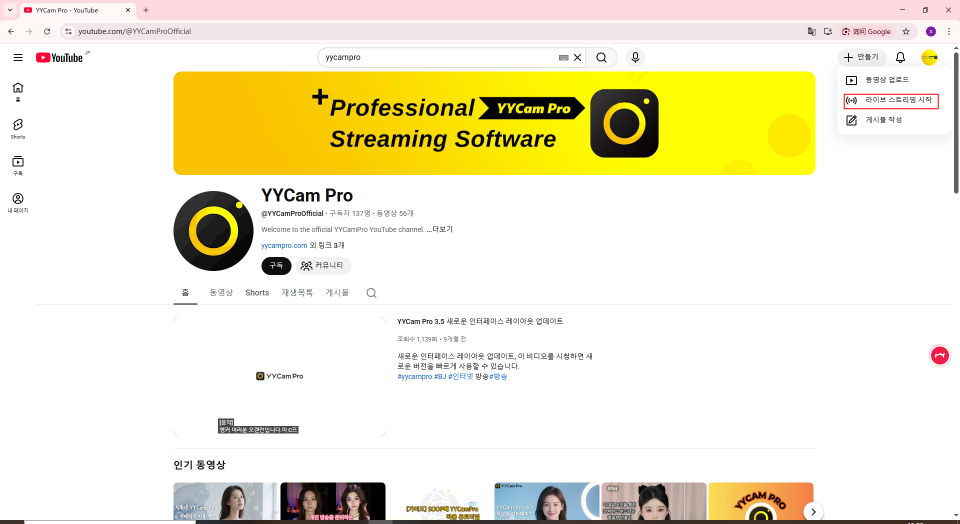Select "라이브 스트리밍 시작" from the create menu
This screenshot has width=960, height=524.
pos(897,100)
